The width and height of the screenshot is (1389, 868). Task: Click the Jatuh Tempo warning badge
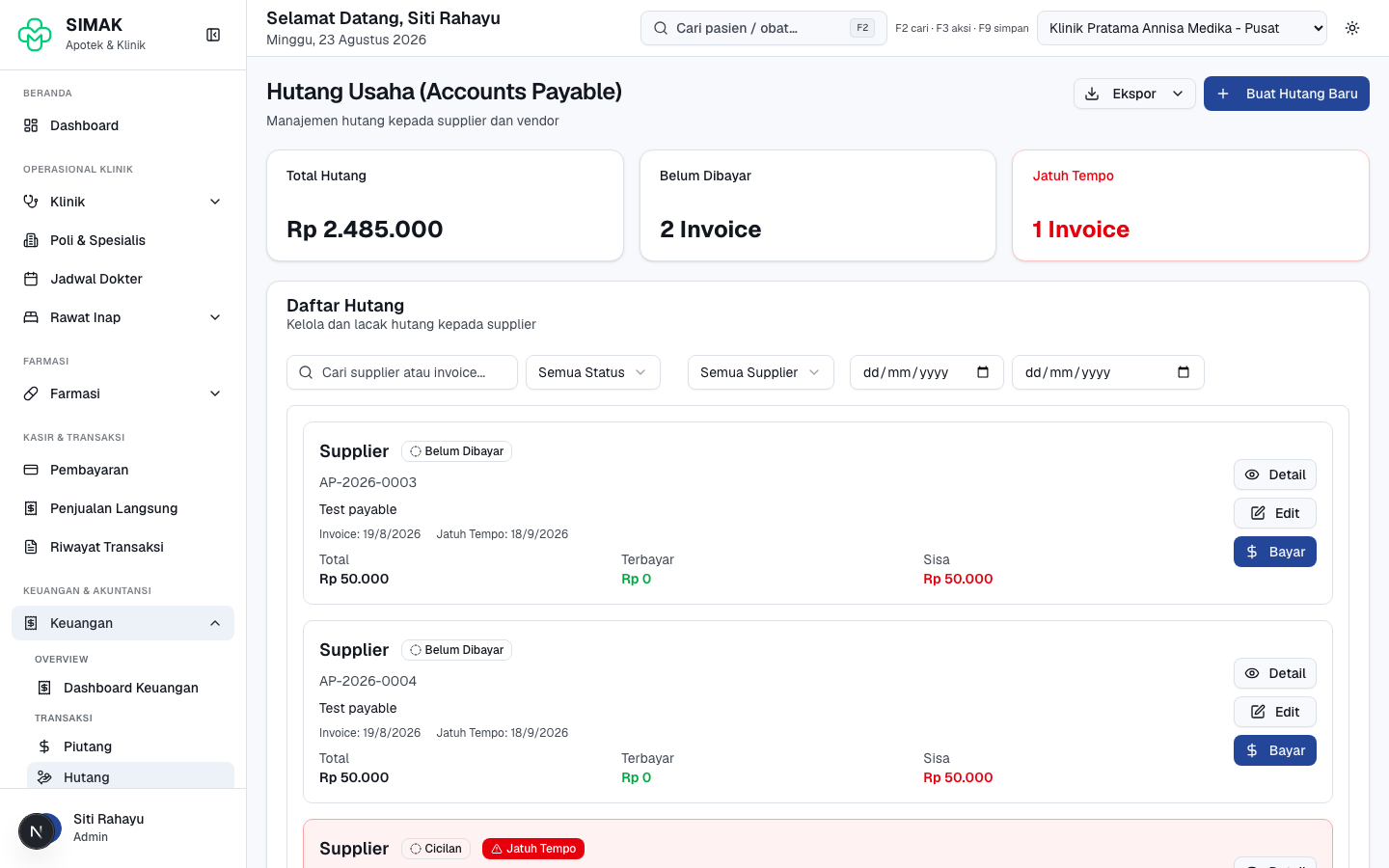point(533,849)
